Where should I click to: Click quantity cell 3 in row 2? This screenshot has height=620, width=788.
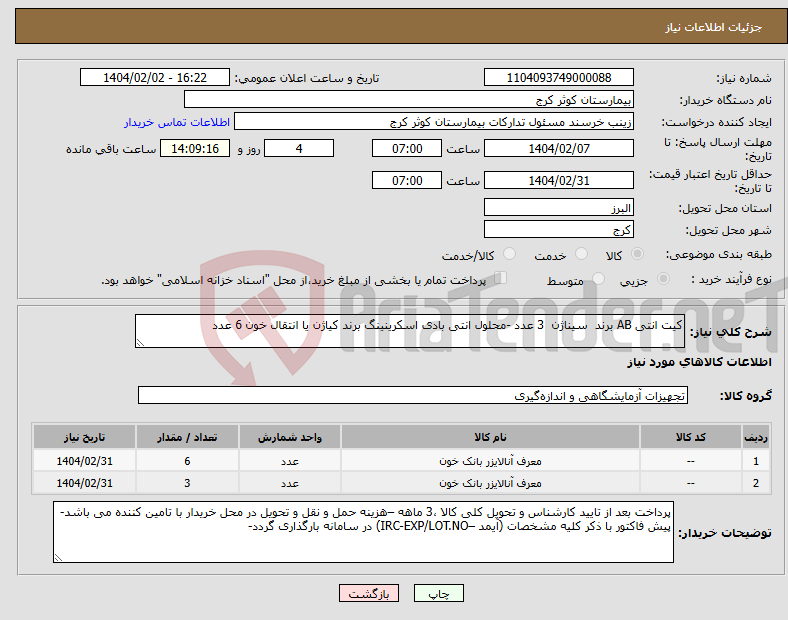(187, 483)
